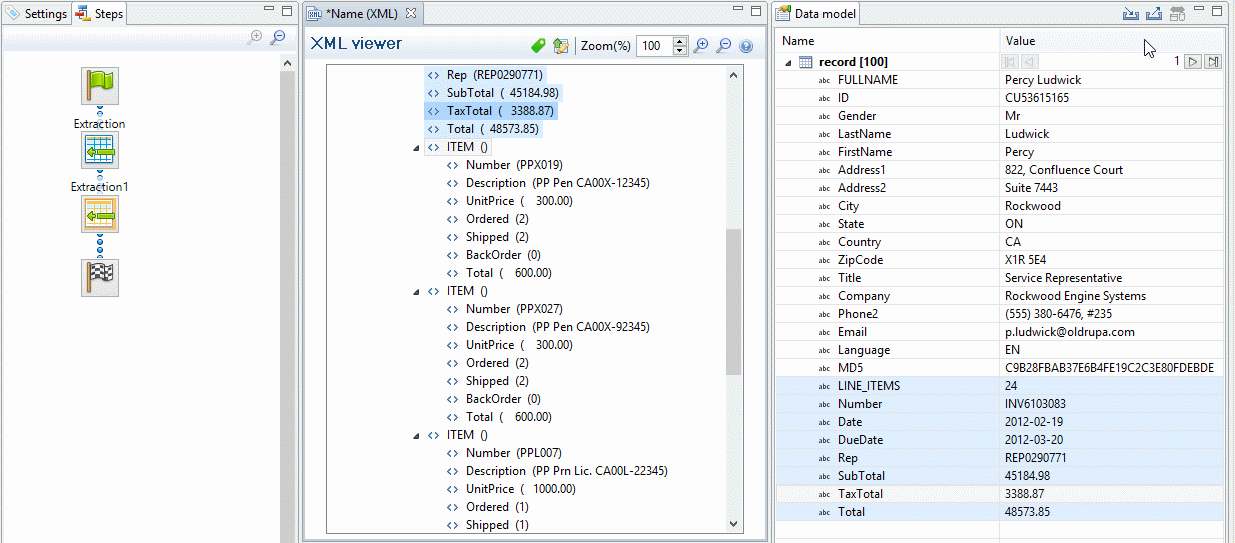Zoom in on the XML viewer
This screenshot has width=1235, height=543.
coord(701,46)
